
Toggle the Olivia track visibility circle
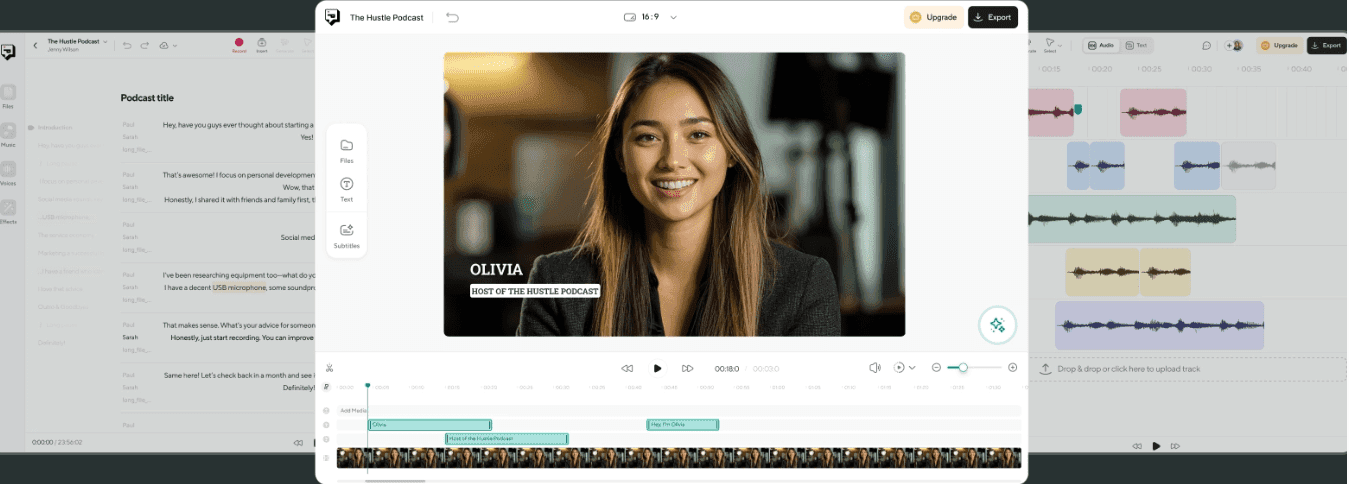pos(326,424)
